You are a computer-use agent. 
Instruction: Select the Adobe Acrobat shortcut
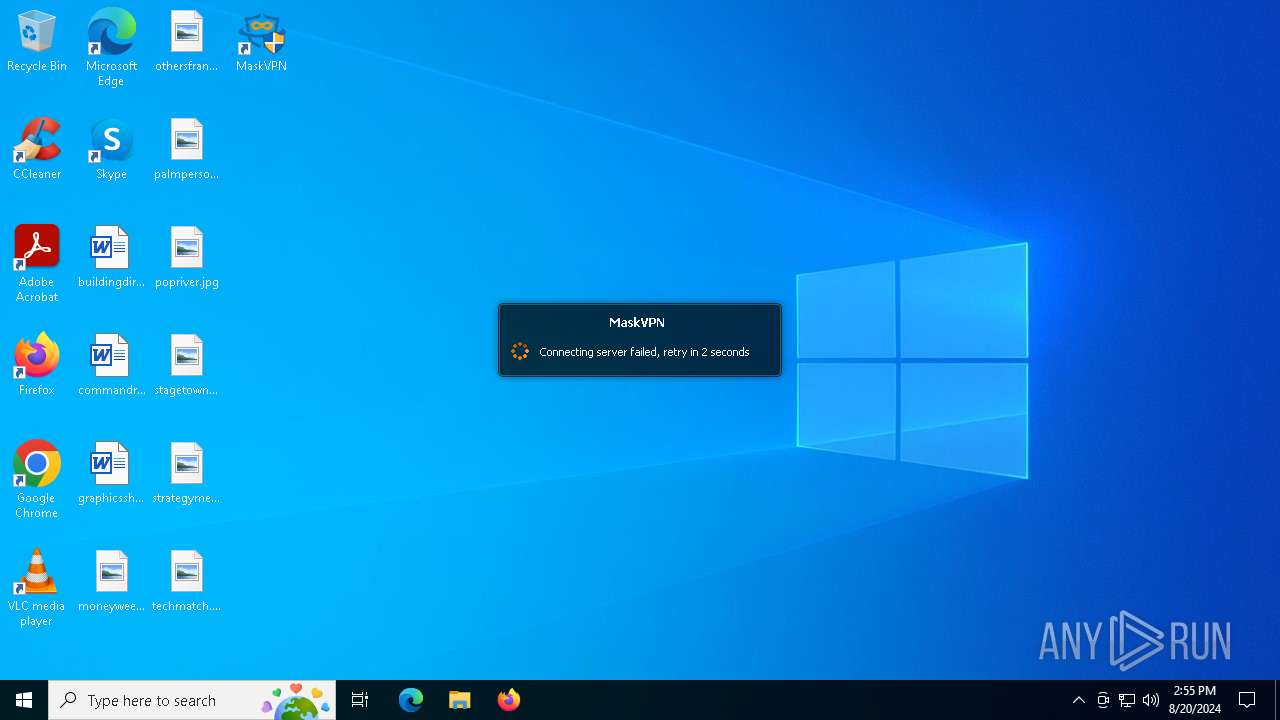(37, 264)
